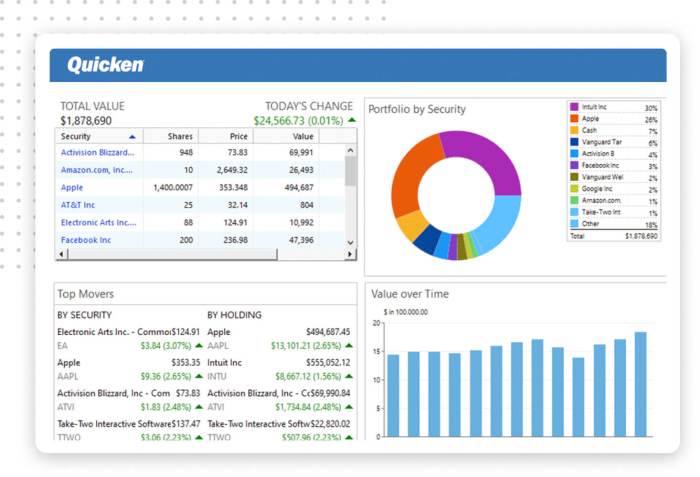
Task: Click the INTU ticker symbol
Action: pyautogui.click(x=217, y=377)
